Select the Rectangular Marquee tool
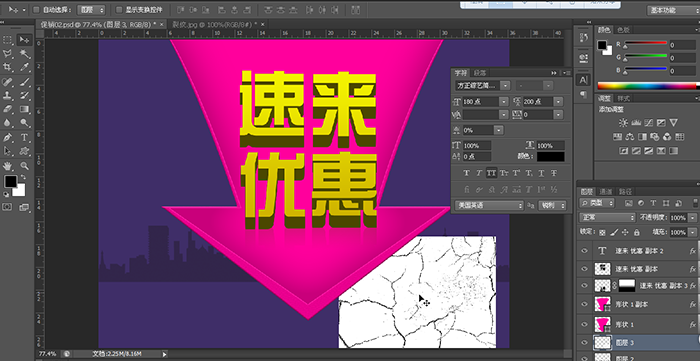 tap(8, 40)
